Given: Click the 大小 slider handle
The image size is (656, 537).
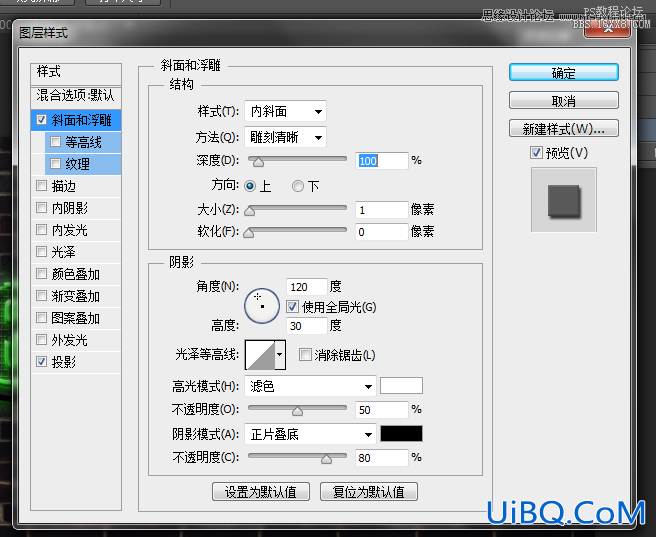Looking at the screenshot, I should [249, 211].
